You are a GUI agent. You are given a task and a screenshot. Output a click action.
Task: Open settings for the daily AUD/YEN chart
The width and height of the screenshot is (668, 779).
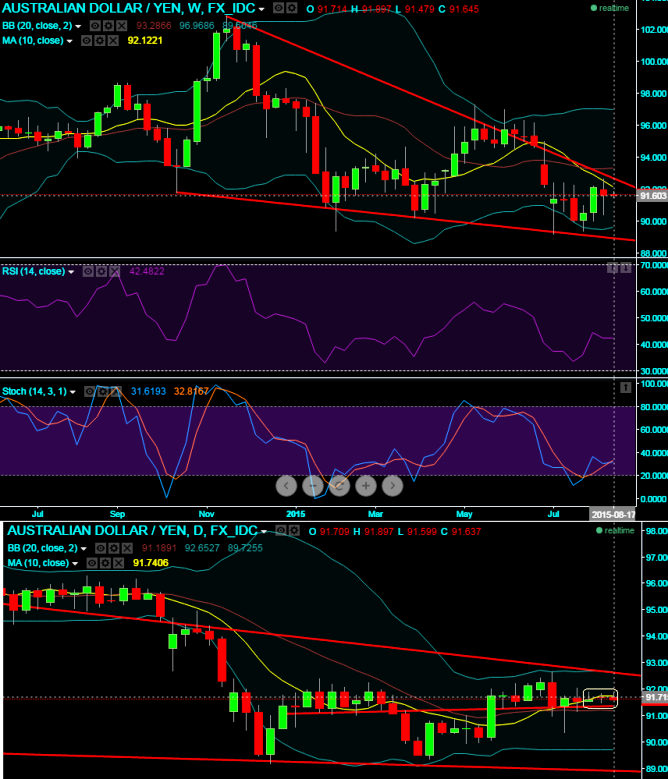tap(294, 531)
